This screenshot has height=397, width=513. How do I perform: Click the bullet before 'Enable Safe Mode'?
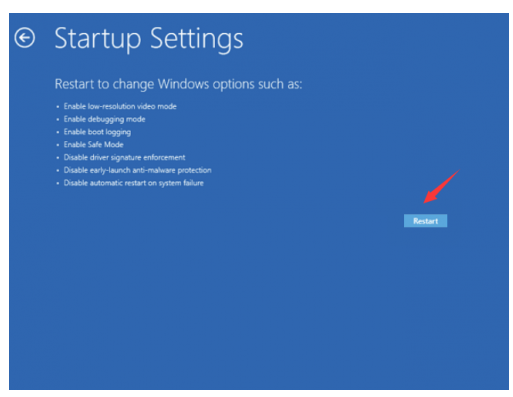click(x=58, y=145)
